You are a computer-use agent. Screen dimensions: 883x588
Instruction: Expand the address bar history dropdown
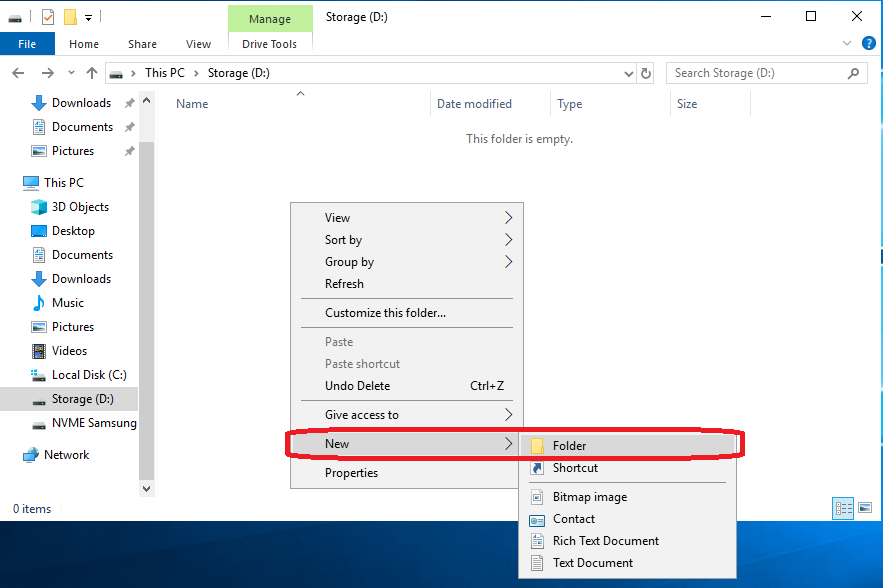[x=628, y=73]
